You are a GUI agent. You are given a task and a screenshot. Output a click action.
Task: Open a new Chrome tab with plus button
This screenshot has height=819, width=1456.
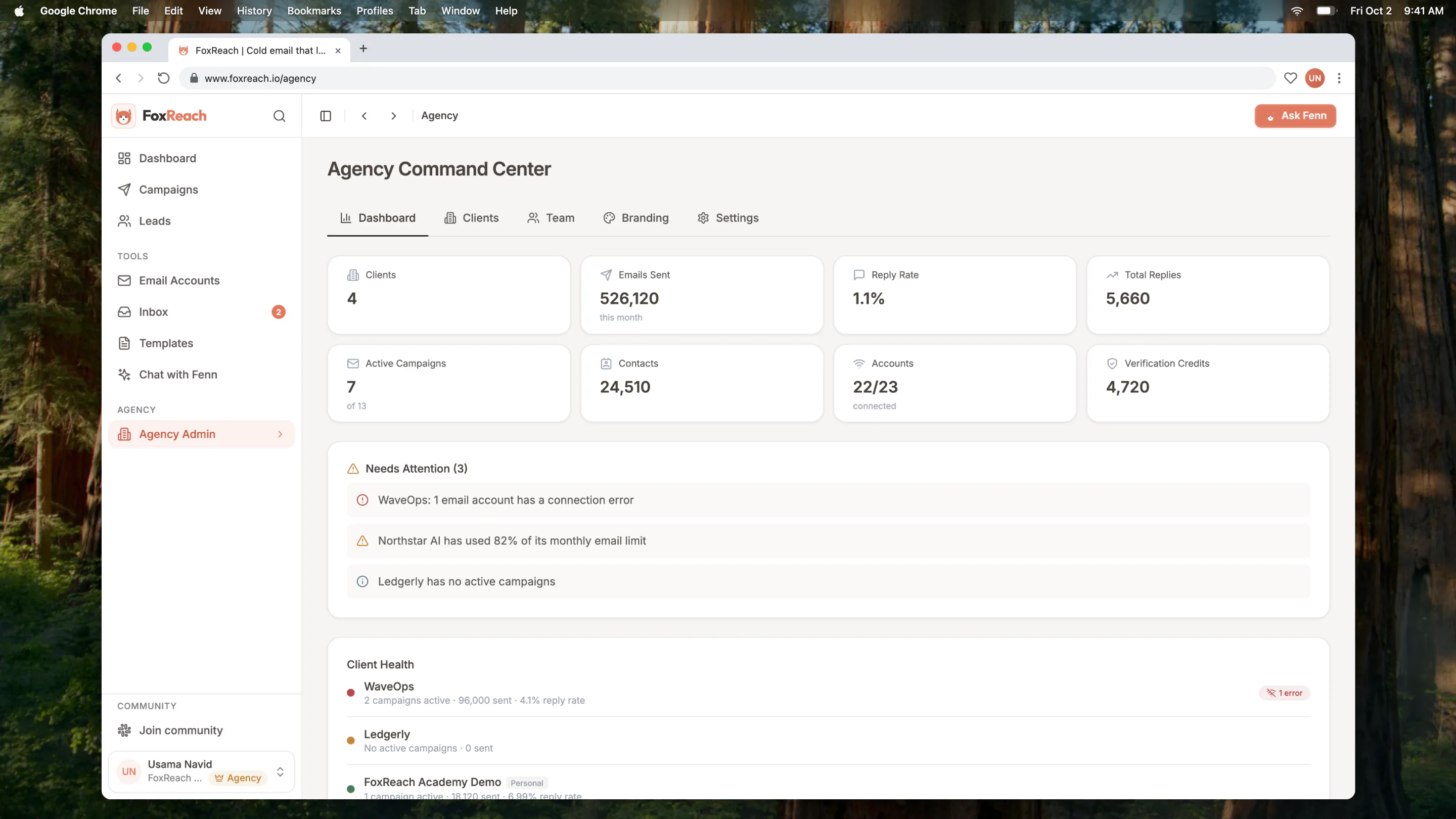click(363, 49)
